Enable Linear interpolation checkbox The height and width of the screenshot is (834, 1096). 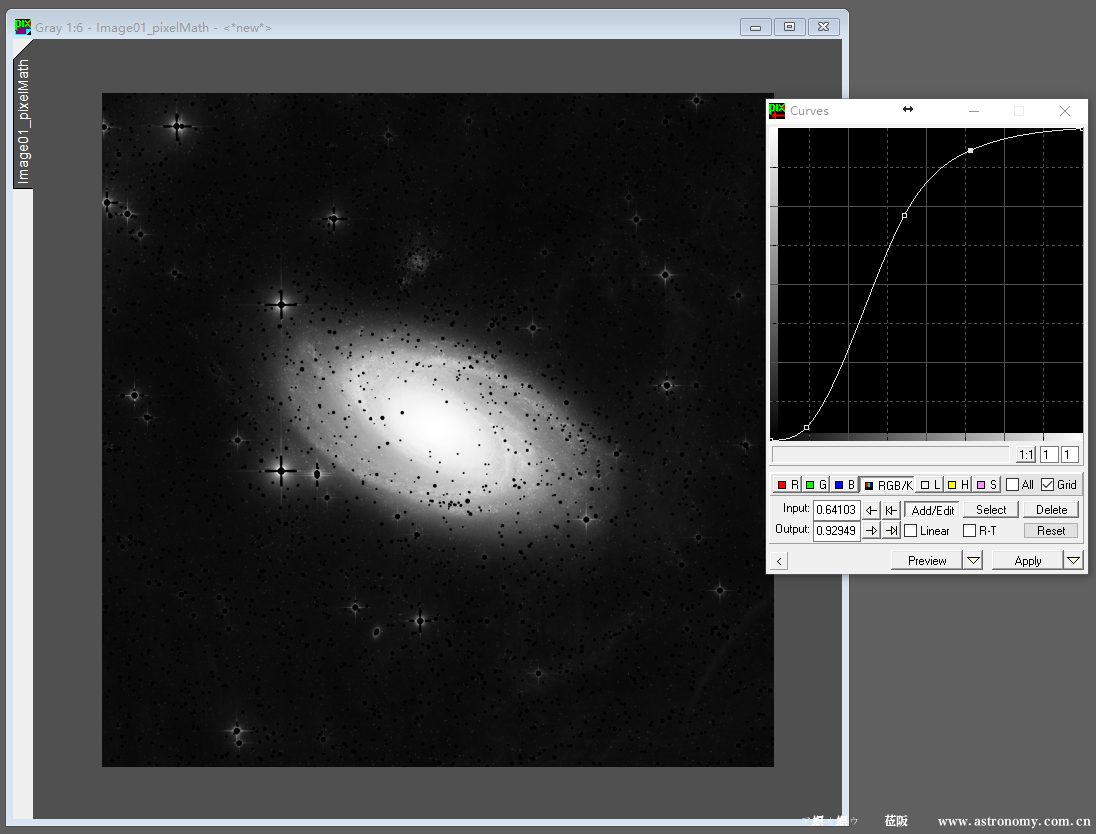(911, 531)
